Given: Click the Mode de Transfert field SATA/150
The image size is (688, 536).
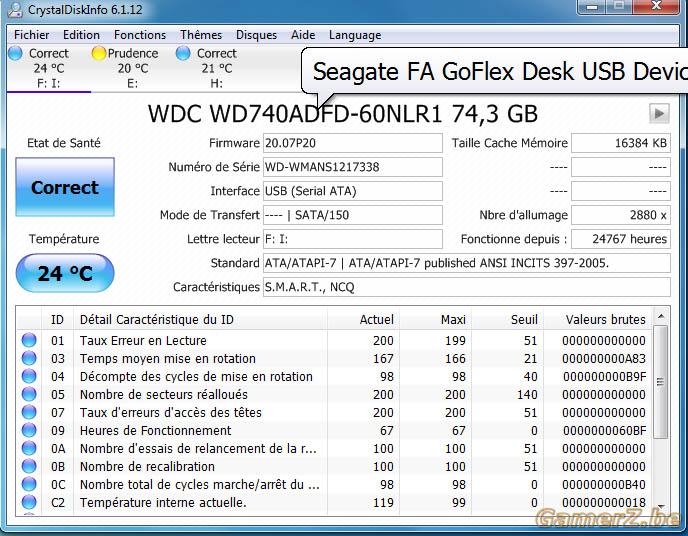Looking at the screenshot, I should 353,215.
